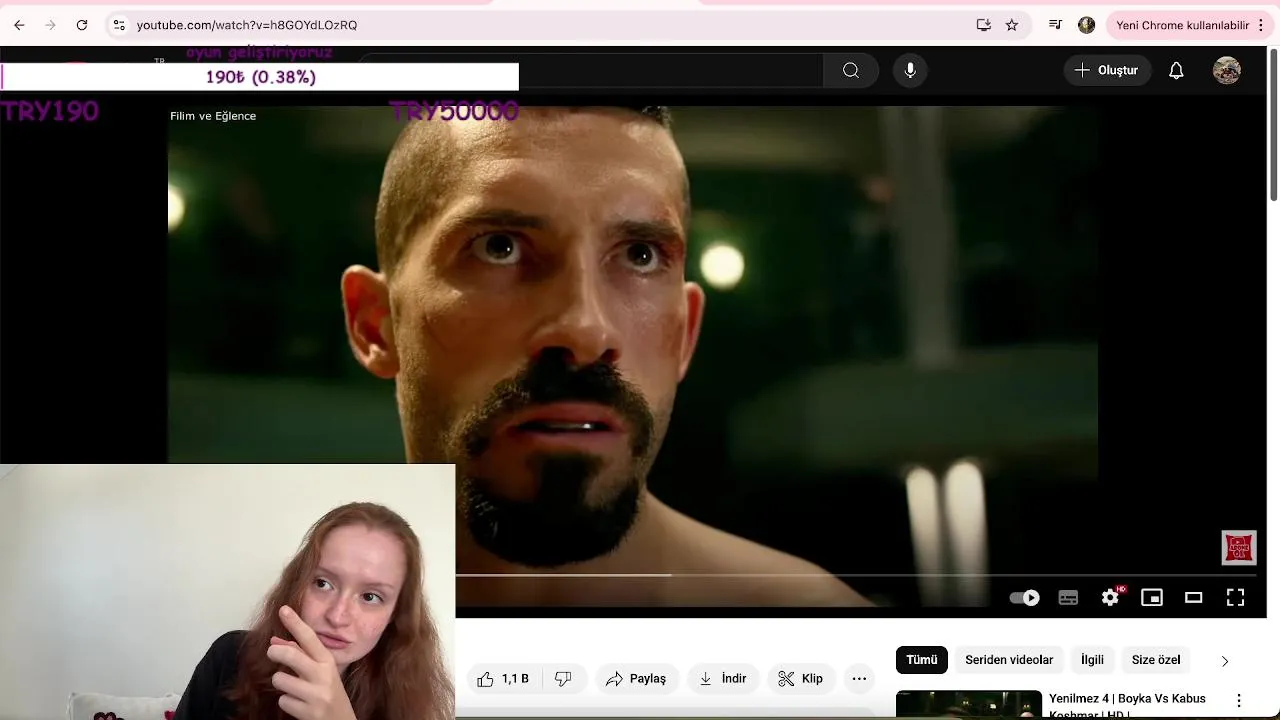1280x720 pixels.
Task: Open Yenilmez 4 Boyka Vs Kabus video
Action: click(x=1127, y=705)
